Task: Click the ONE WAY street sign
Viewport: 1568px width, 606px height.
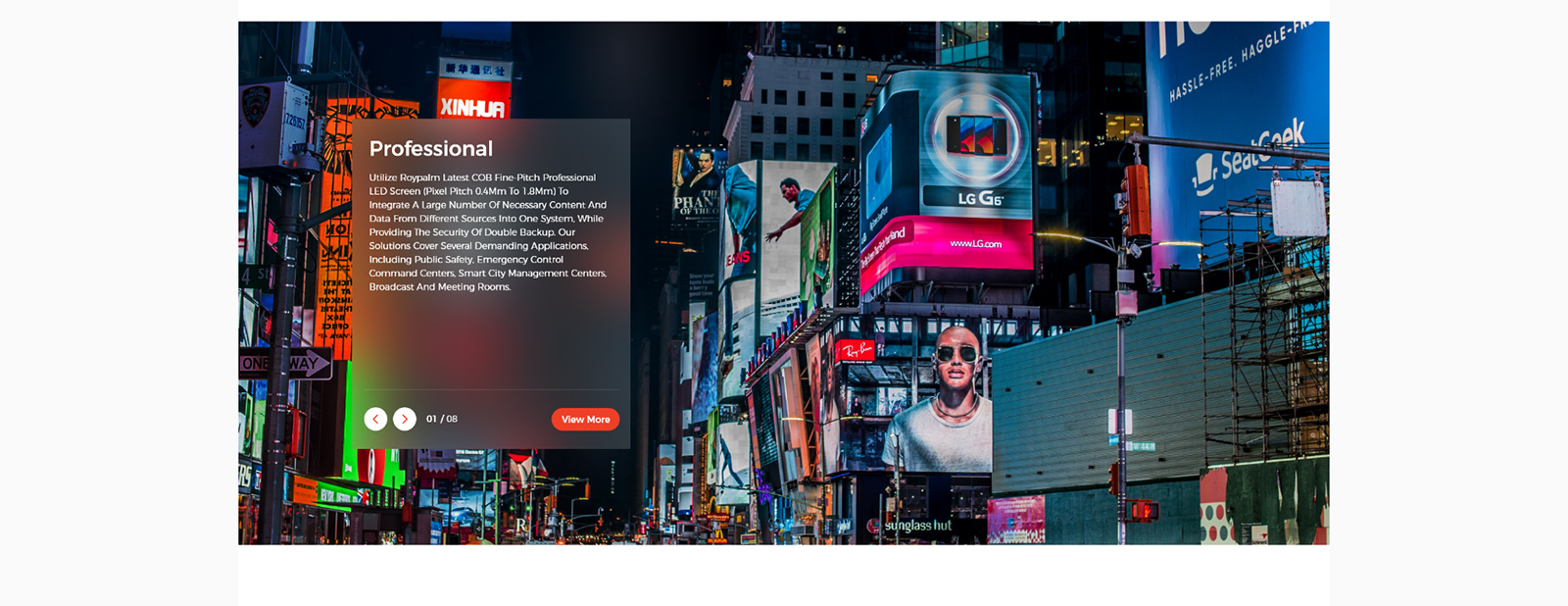Action: point(284,364)
